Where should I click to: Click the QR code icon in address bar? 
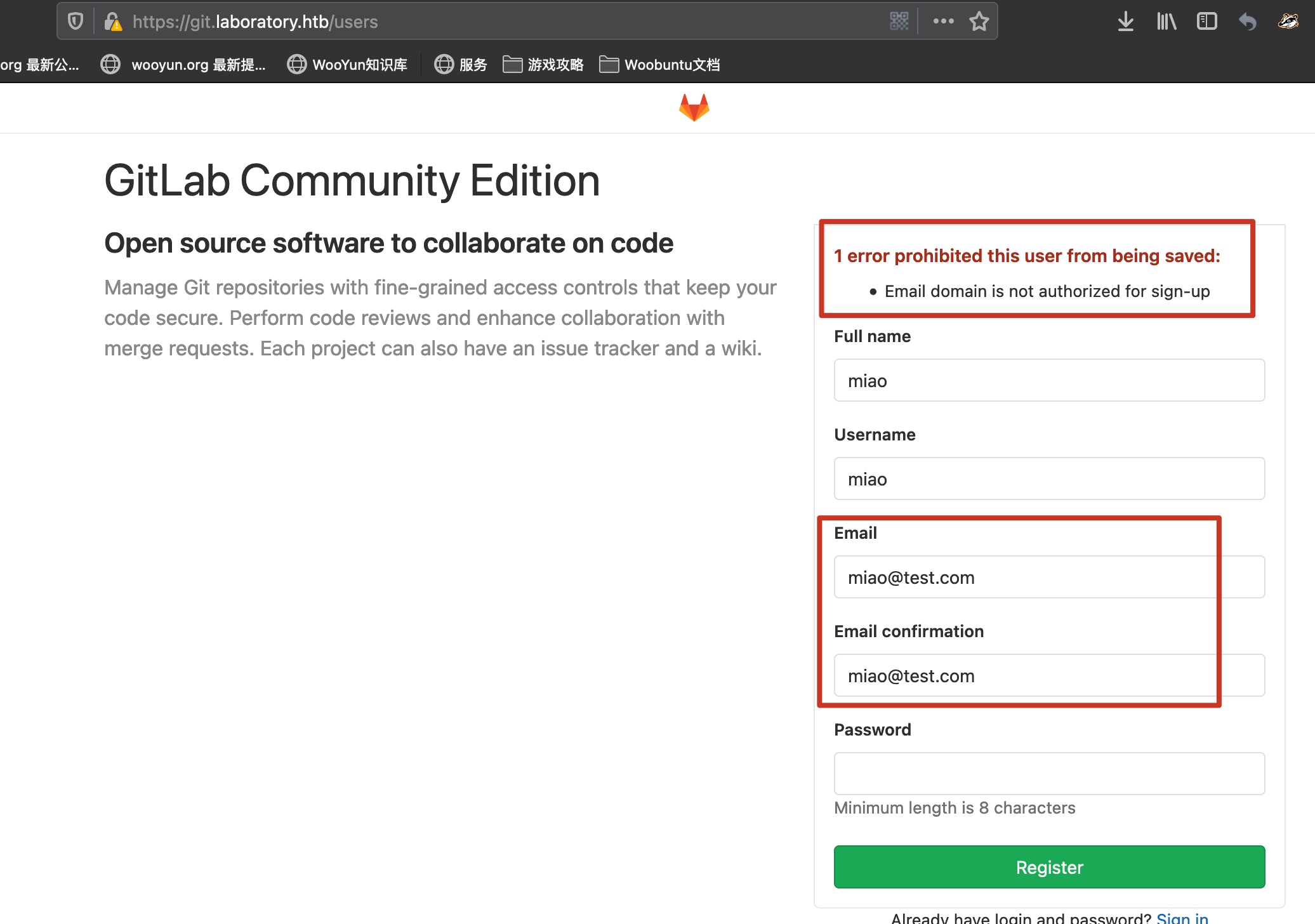click(899, 22)
